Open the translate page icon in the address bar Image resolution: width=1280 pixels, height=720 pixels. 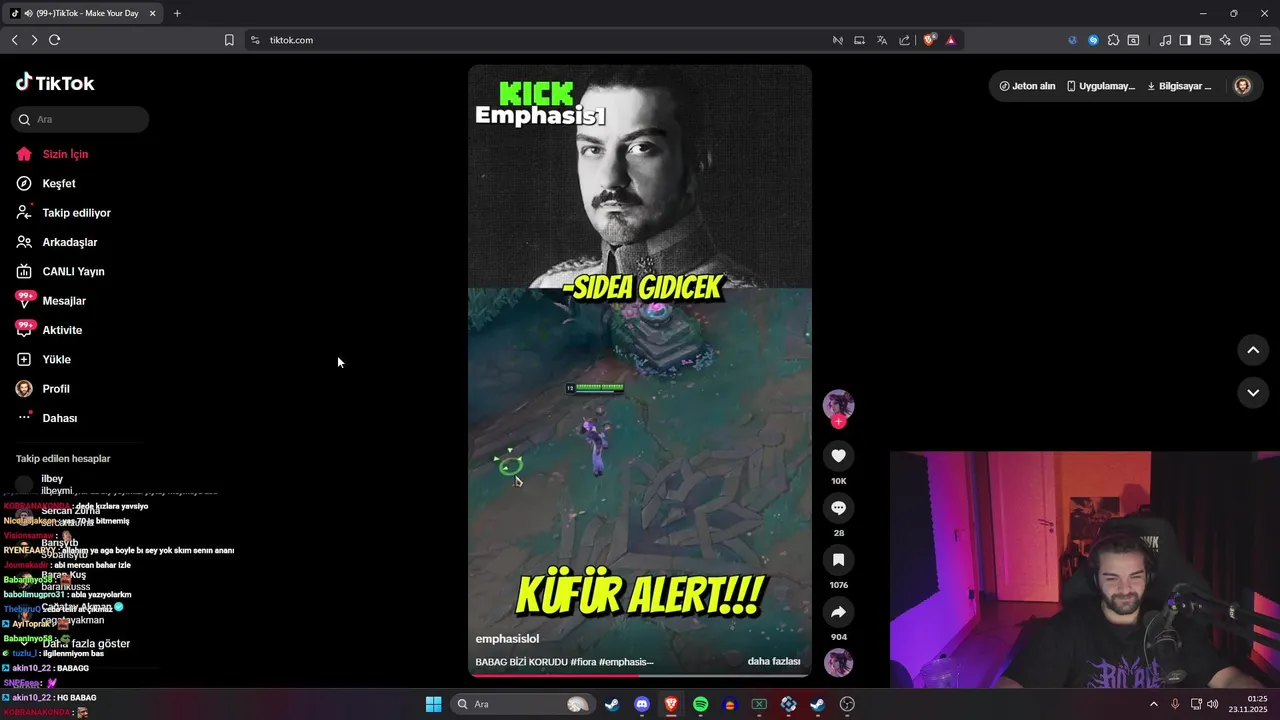[882, 40]
